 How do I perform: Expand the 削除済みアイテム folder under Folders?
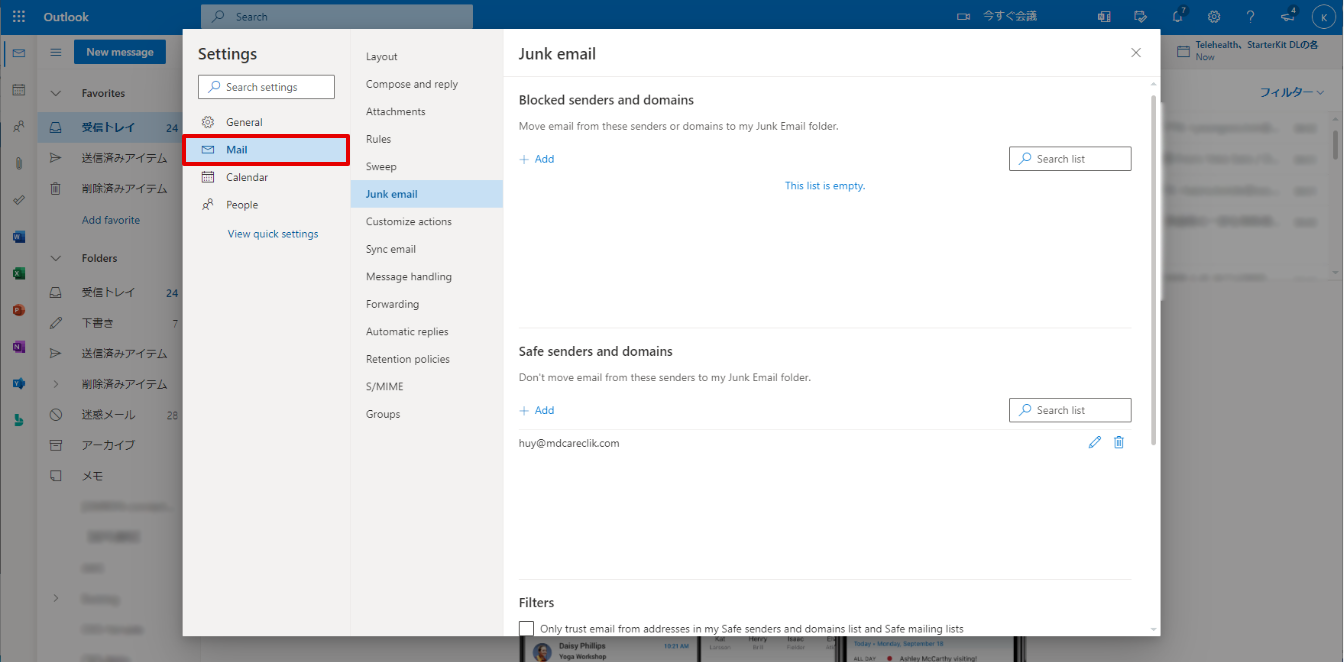coord(56,384)
